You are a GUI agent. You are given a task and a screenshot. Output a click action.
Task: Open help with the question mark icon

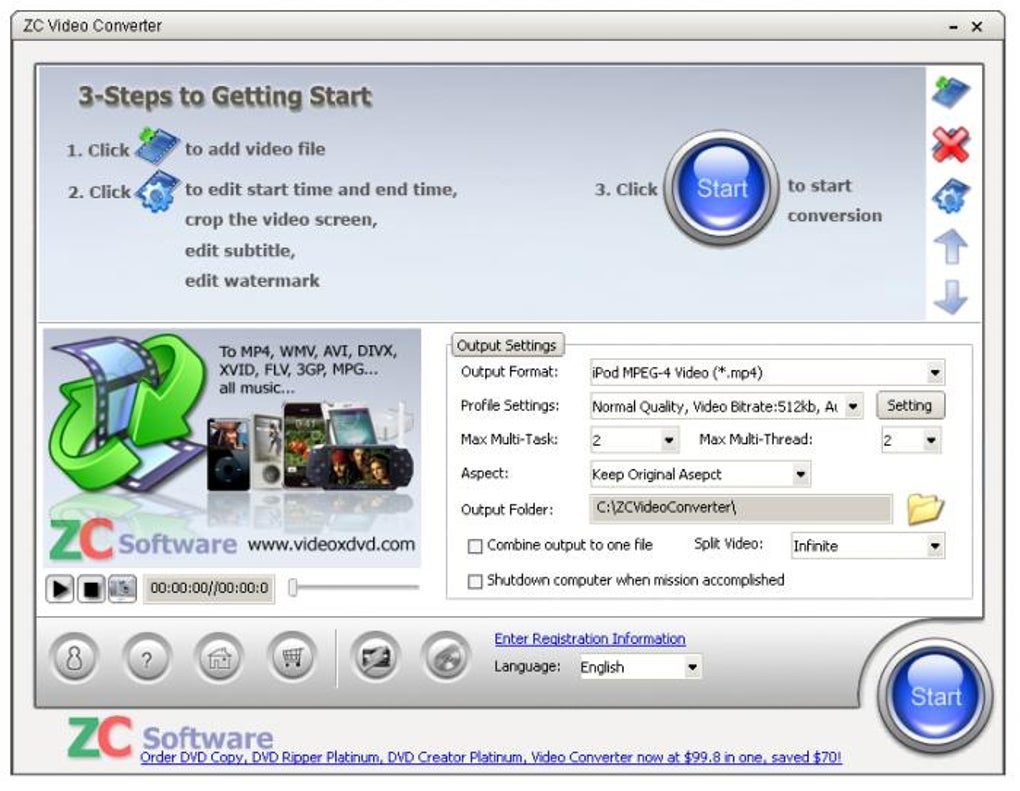click(x=147, y=658)
